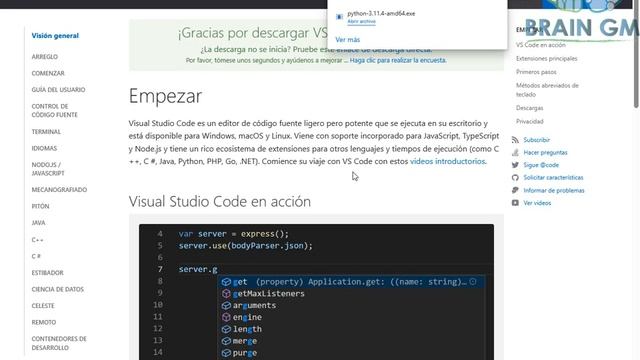This screenshot has width=640, height=360.
Task: Open the videos introductorios link
Action: [447, 161]
